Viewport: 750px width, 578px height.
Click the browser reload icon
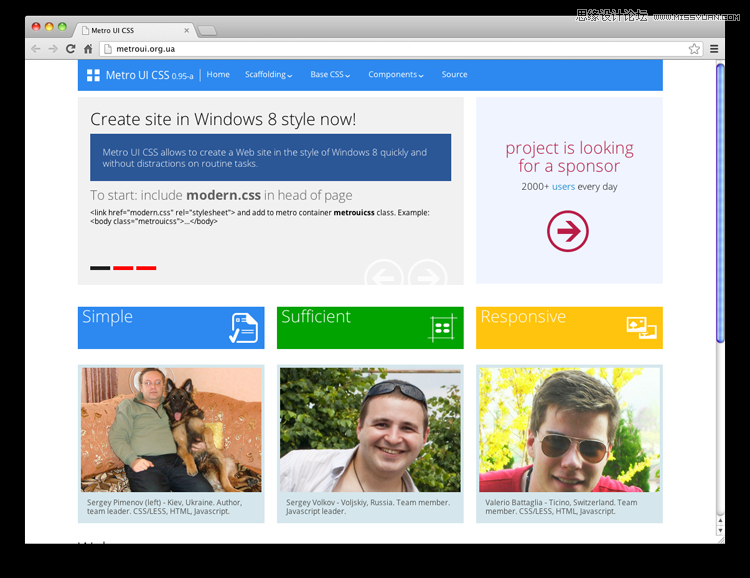(x=70, y=49)
